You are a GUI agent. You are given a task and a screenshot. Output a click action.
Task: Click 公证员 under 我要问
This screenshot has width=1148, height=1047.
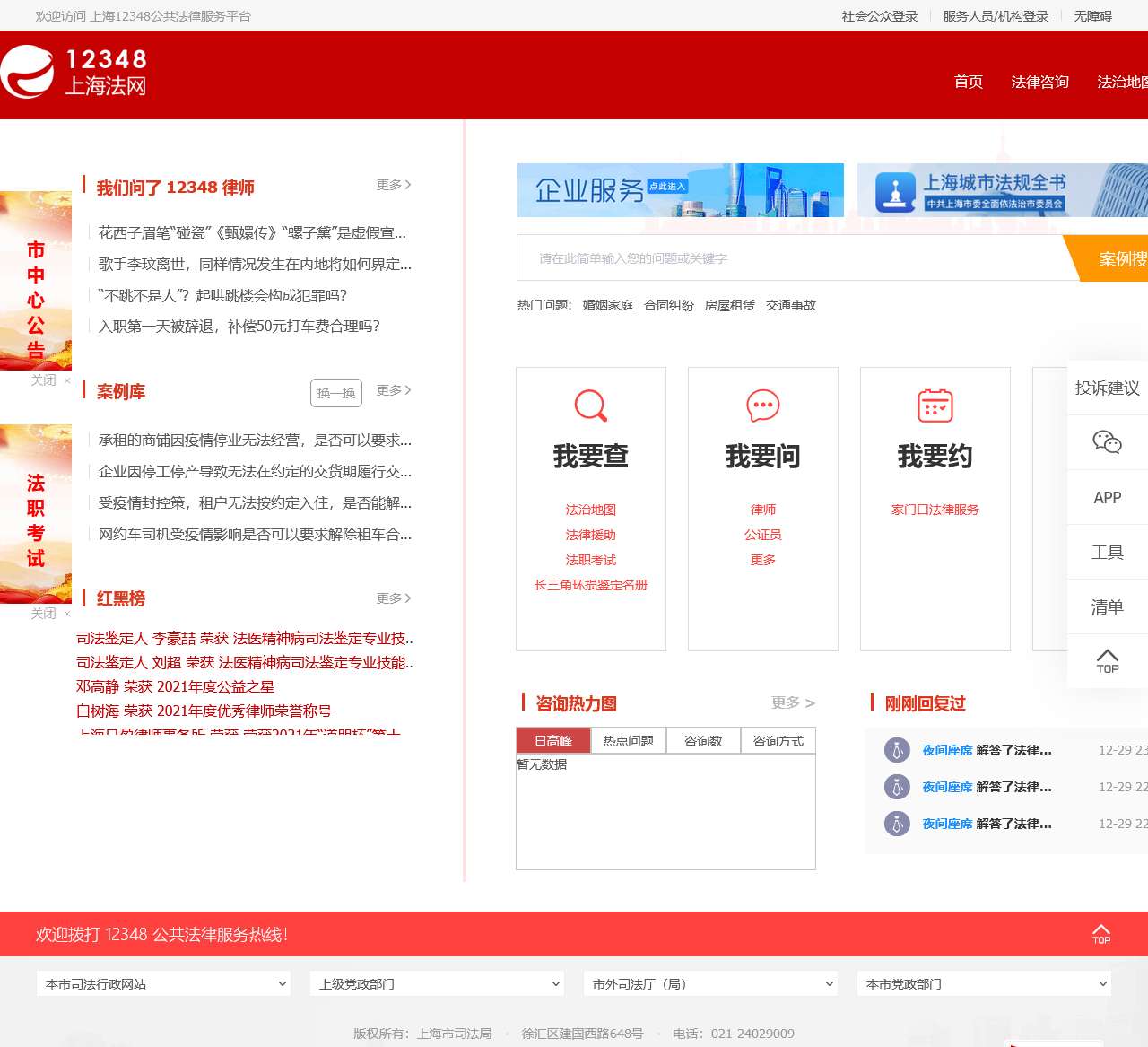763,535
